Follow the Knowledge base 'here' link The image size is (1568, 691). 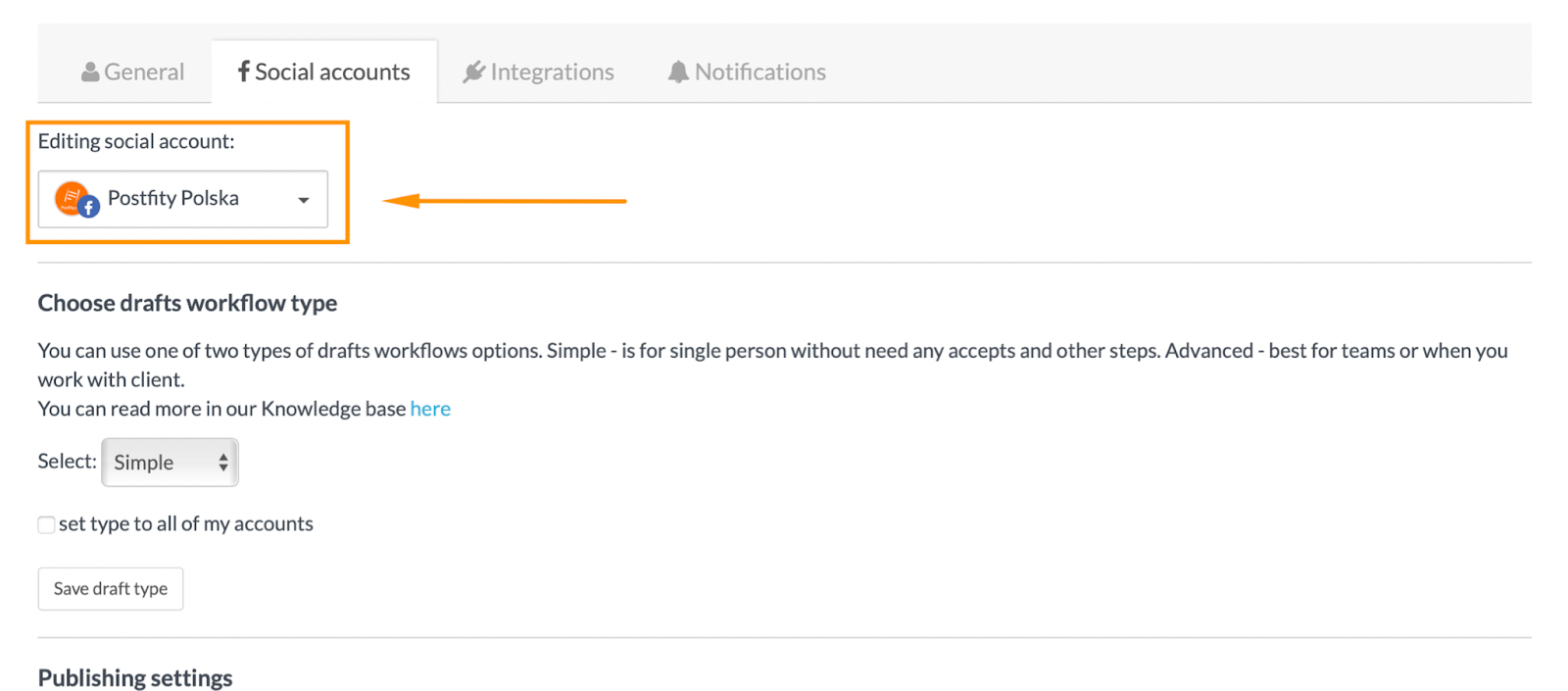point(430,409)
